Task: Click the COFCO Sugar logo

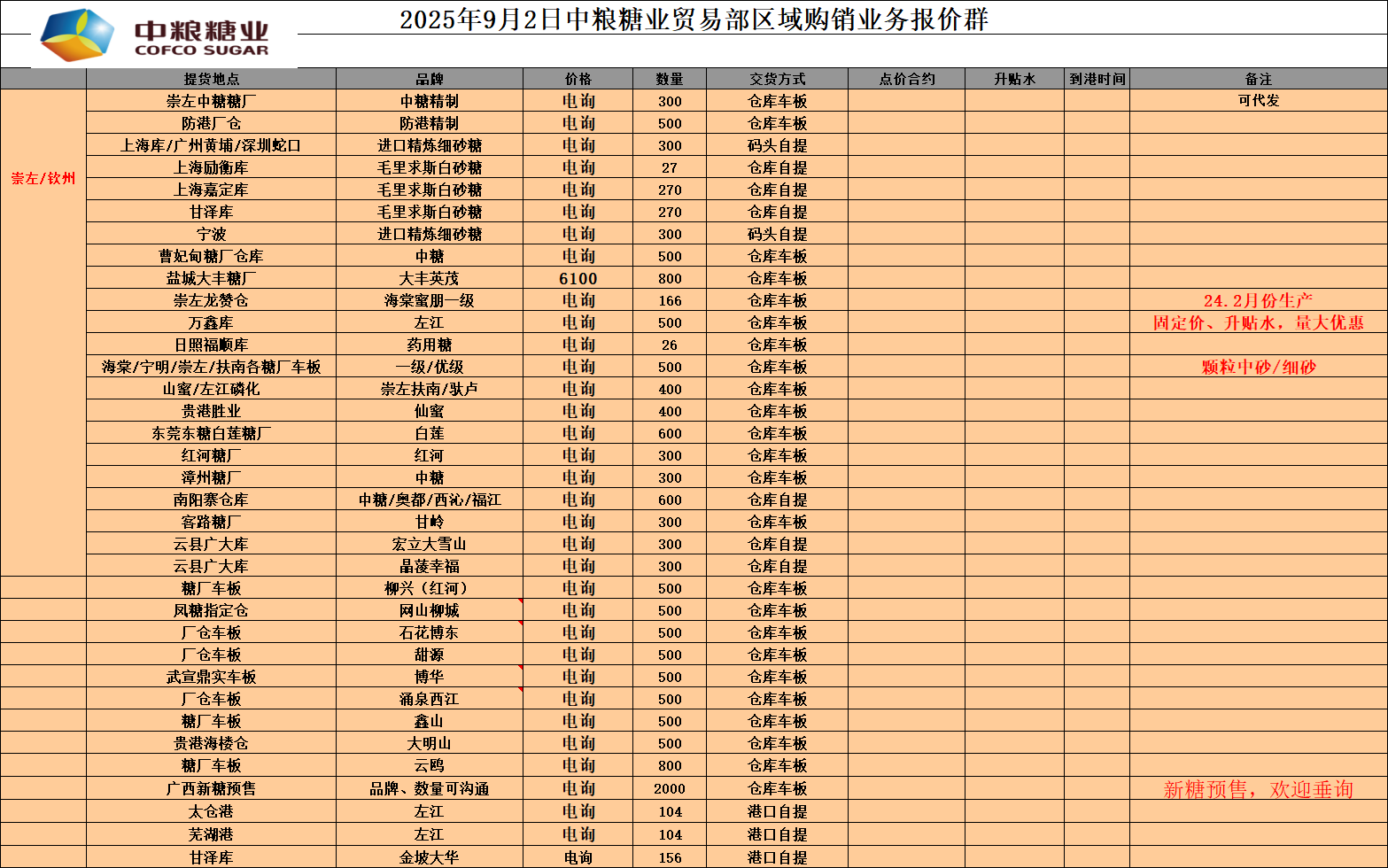Action: tap(164, 36)
